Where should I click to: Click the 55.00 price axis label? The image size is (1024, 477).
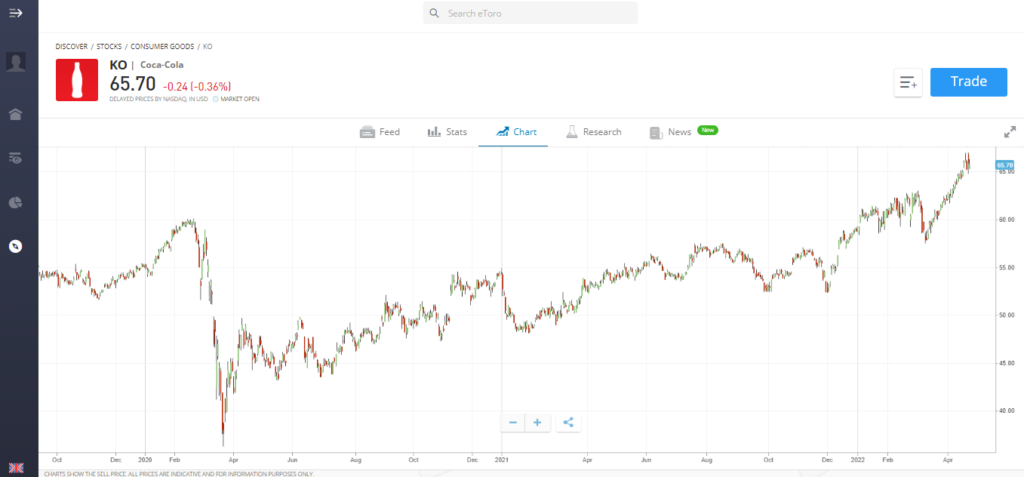coord(1006,268)
